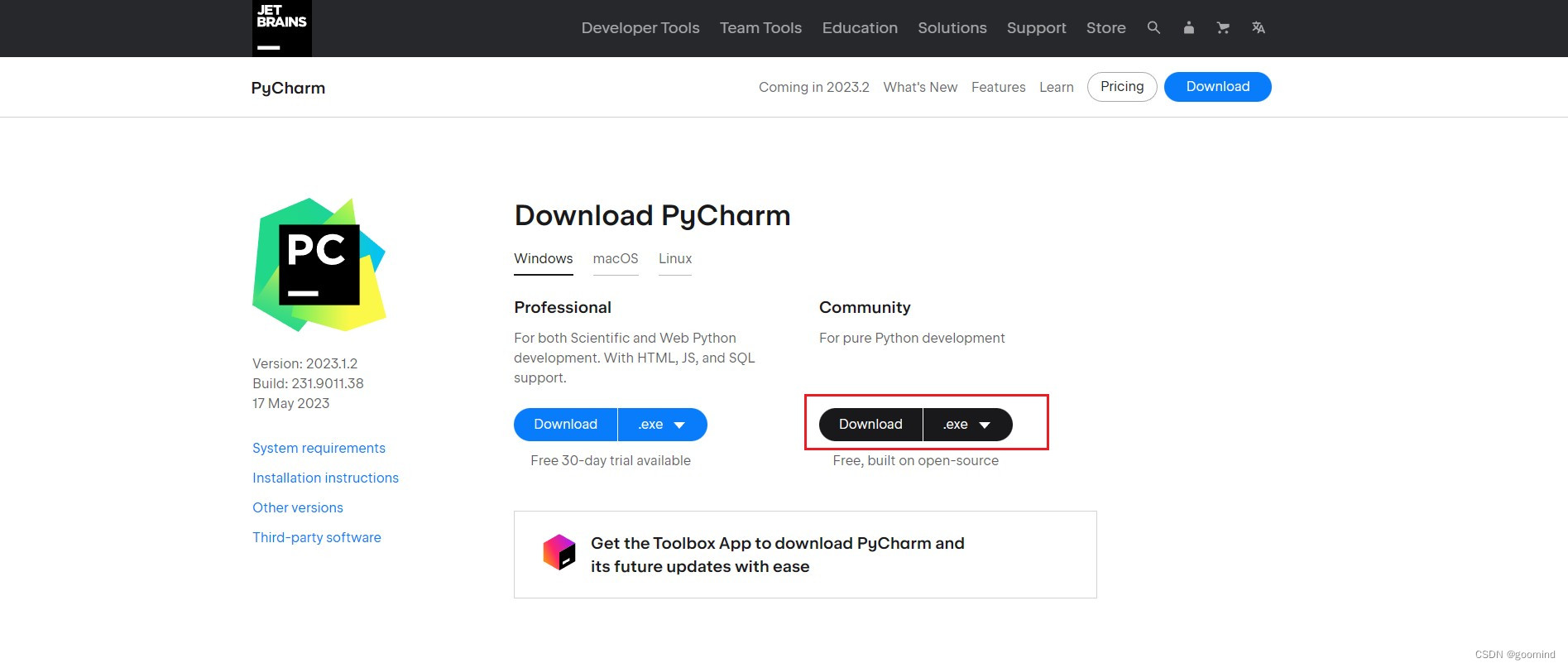Image resolution: width=1568 pixels, height=668 pixels.
Task: Click the blue Download button in header
Action: (1218, 87)
